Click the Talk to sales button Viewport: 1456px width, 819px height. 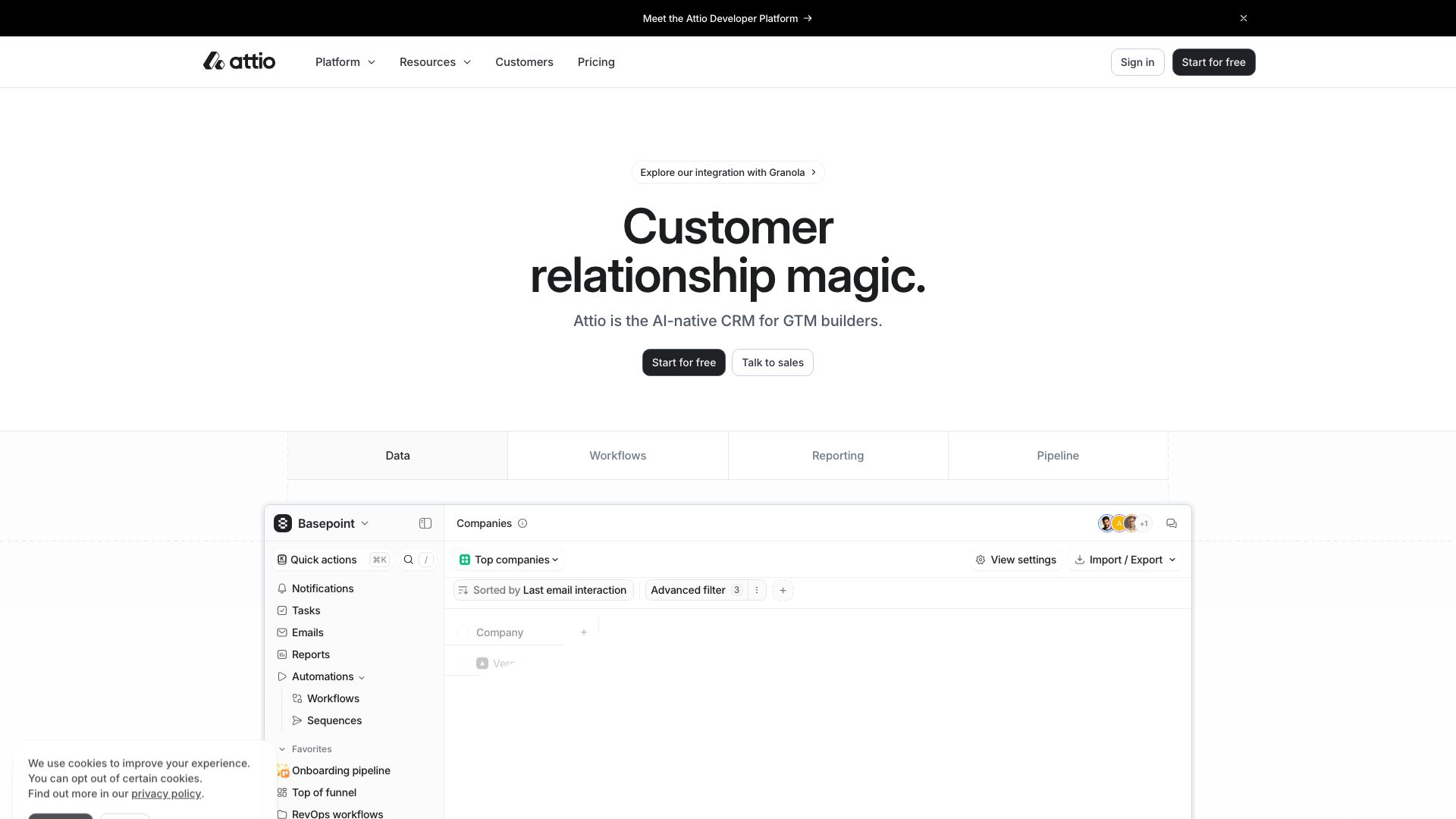772,362
